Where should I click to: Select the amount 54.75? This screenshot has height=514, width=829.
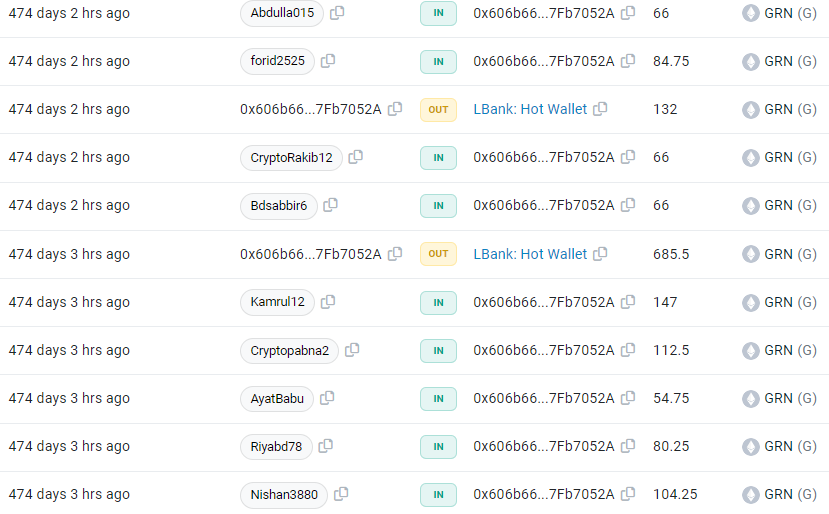pos(671,399)
